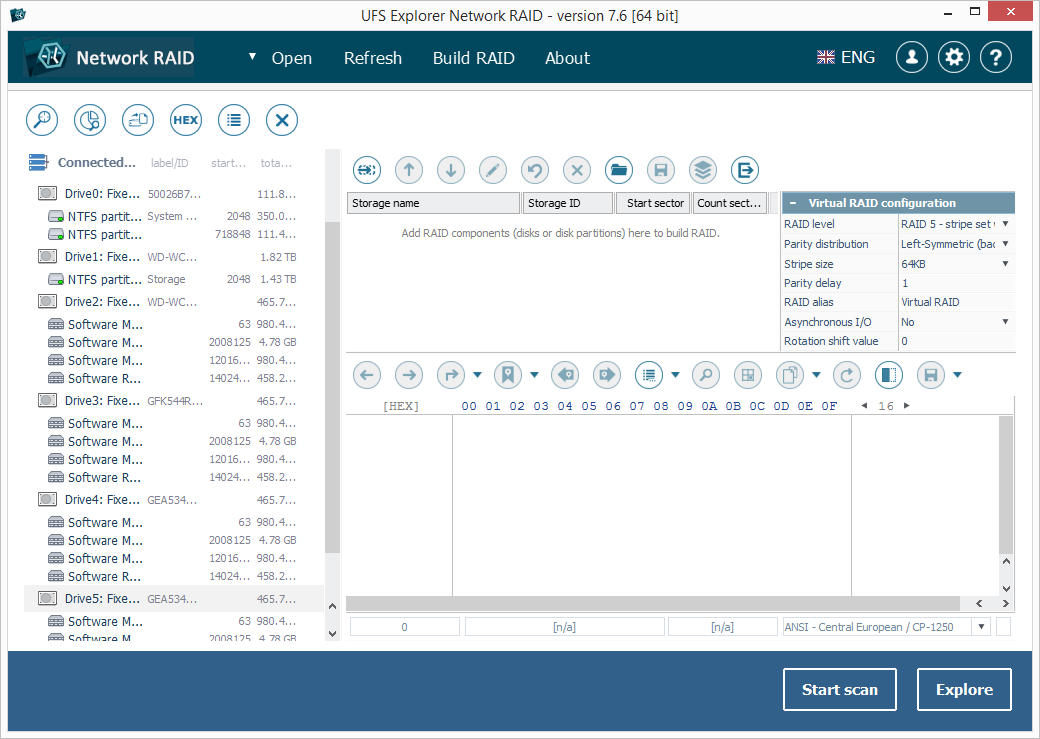Click the RAID alias value field
This screenshot has width=1040, height=739.
pyautogui.click(x=956, y=302)
